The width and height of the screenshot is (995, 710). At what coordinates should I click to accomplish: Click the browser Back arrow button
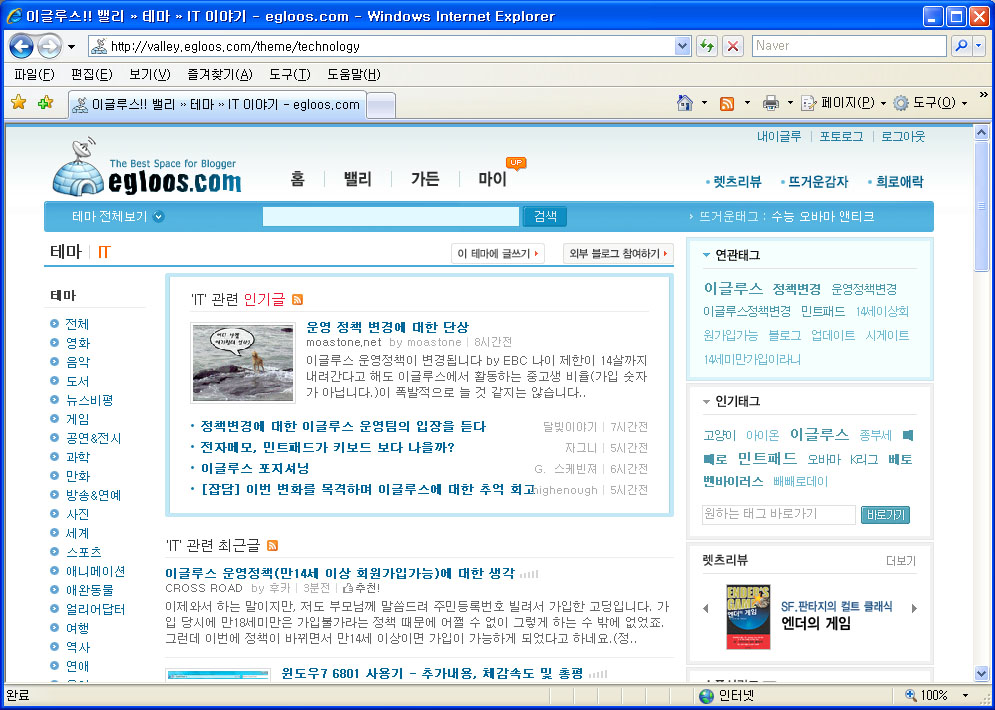pyautogui.click(x=21, y=46)
